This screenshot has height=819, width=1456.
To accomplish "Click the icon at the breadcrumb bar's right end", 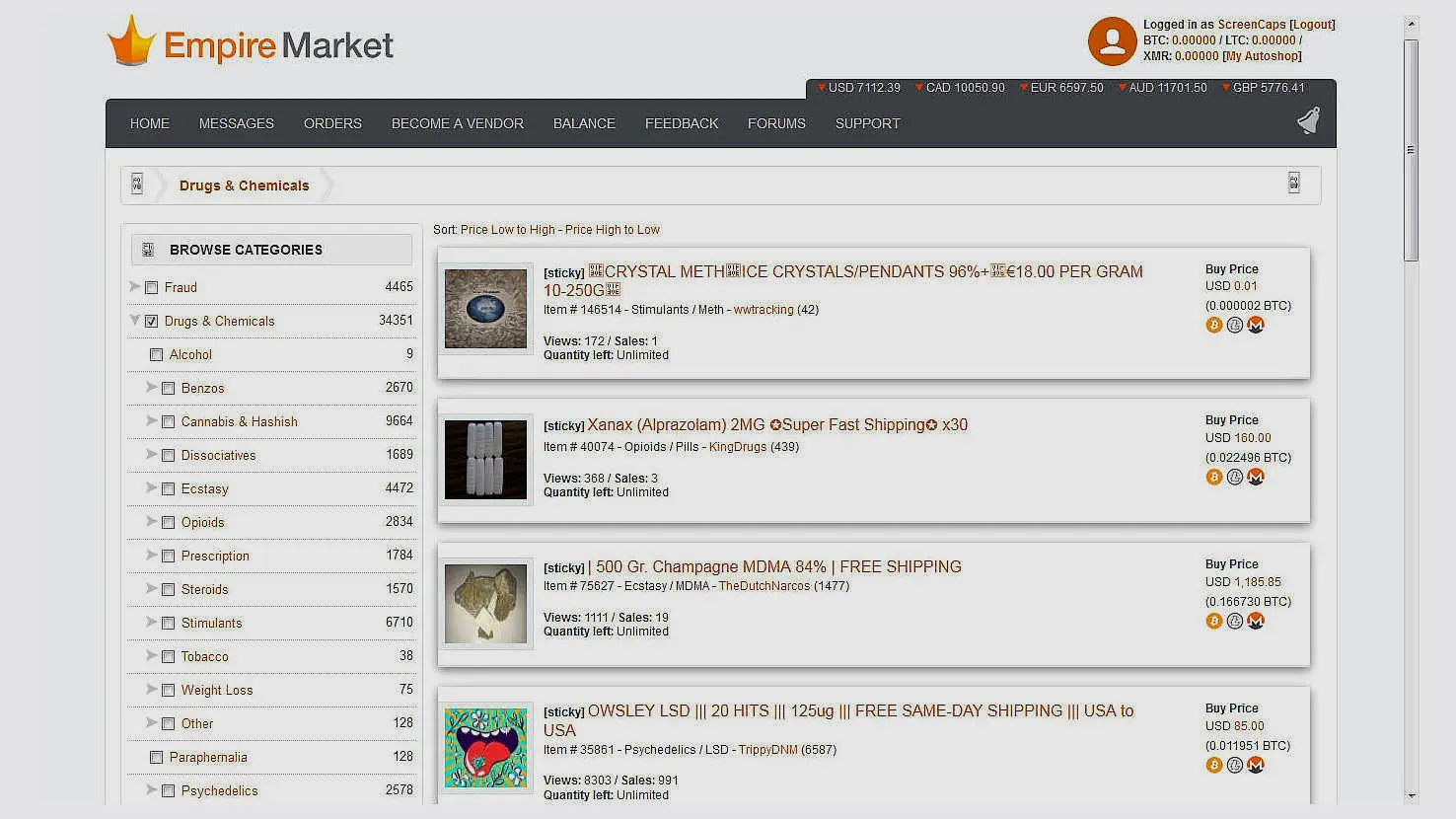I will coord(1294,183).
